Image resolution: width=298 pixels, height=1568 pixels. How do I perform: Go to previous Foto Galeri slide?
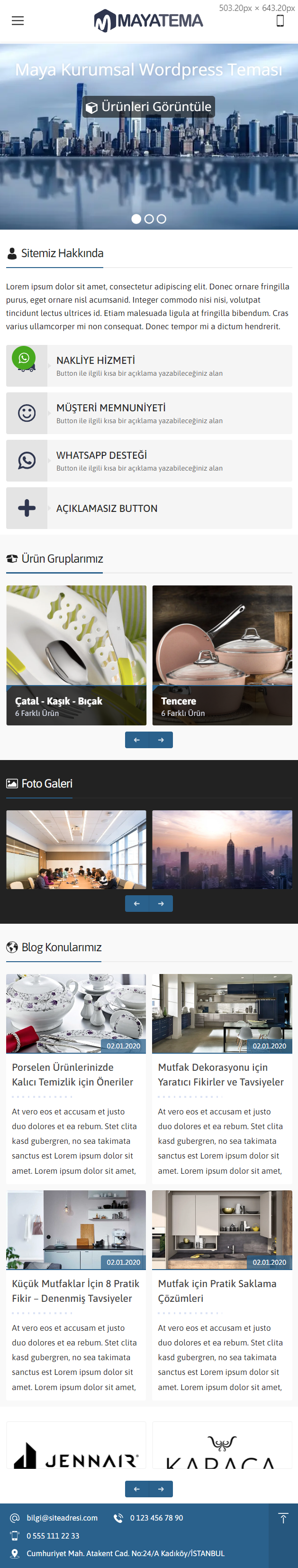click(137, 904)
